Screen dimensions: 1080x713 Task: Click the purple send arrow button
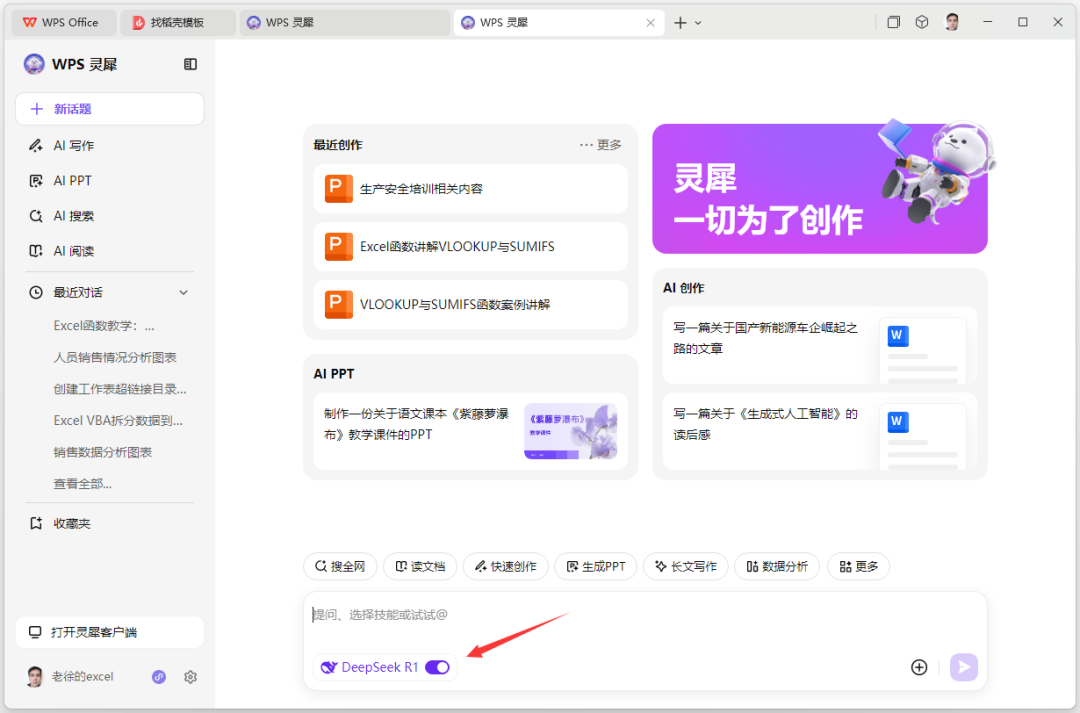964,667
